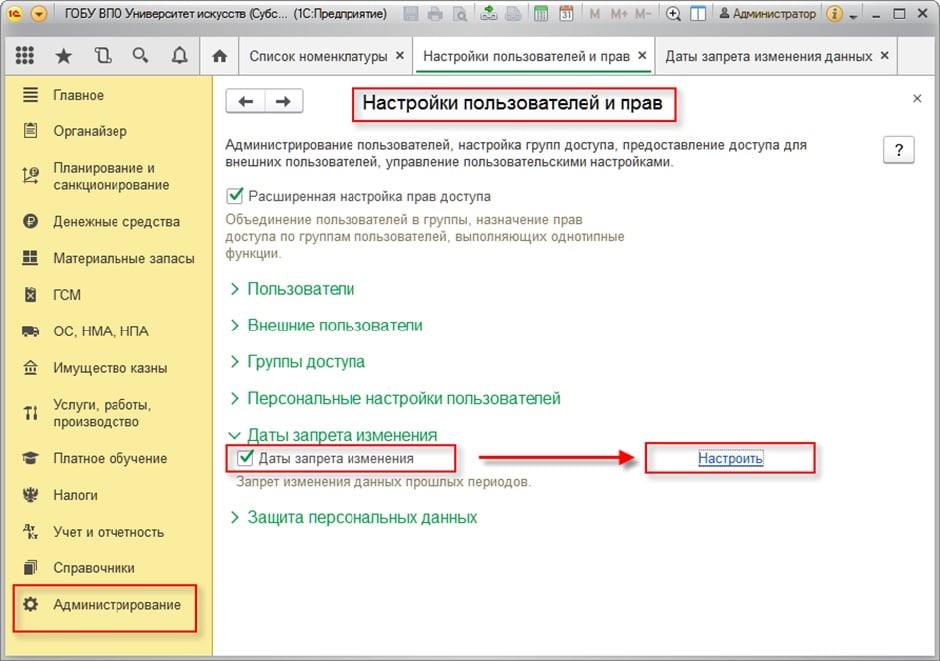The width and height of the screenshot is (940, 661).
Task: Open the history icon
Action: (x=103, y=56)
